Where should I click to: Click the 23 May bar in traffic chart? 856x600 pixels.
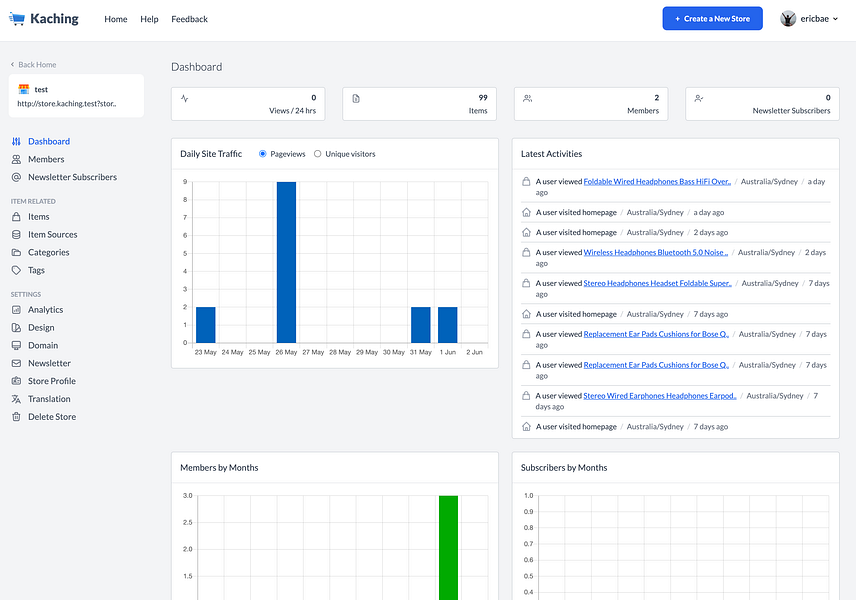206,325
